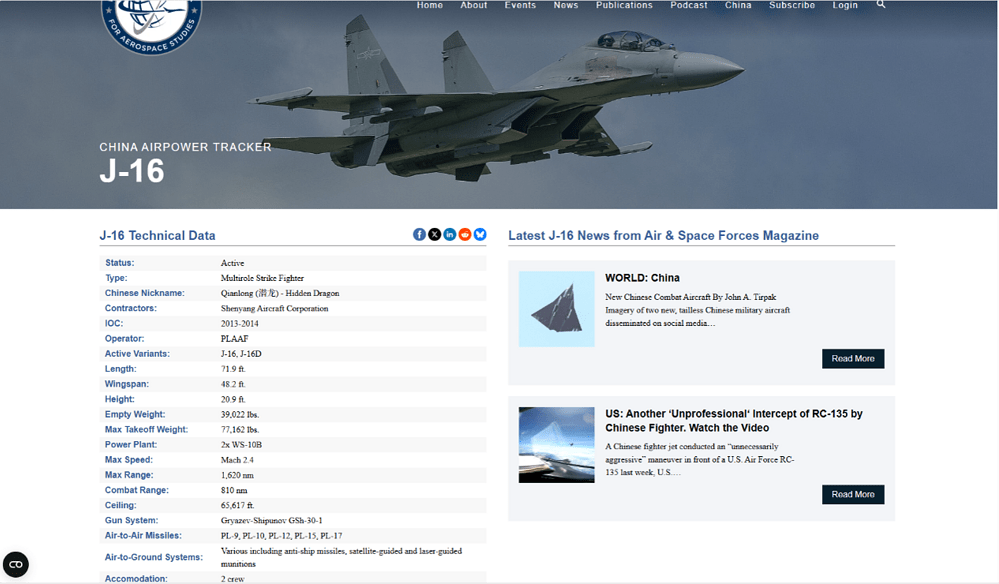999x584 pixels.
Task: Click Shenyang Aircraft Corporation text
Action: click(x=275, y=308)
